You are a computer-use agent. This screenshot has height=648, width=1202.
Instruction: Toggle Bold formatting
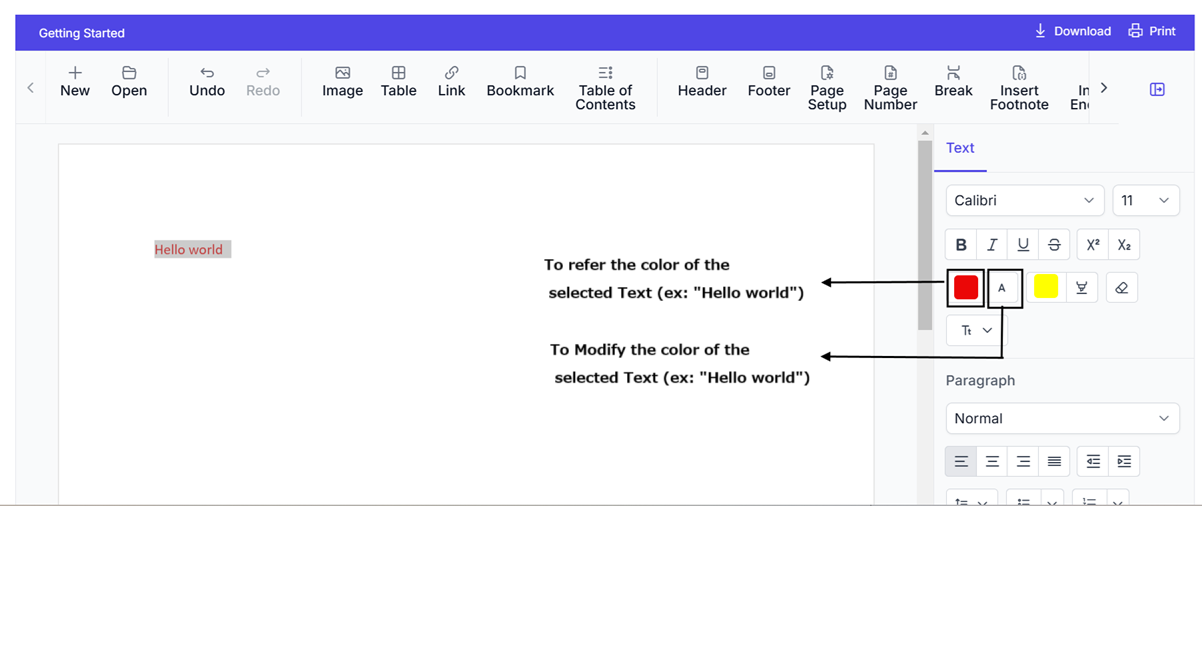click(961, 245)
